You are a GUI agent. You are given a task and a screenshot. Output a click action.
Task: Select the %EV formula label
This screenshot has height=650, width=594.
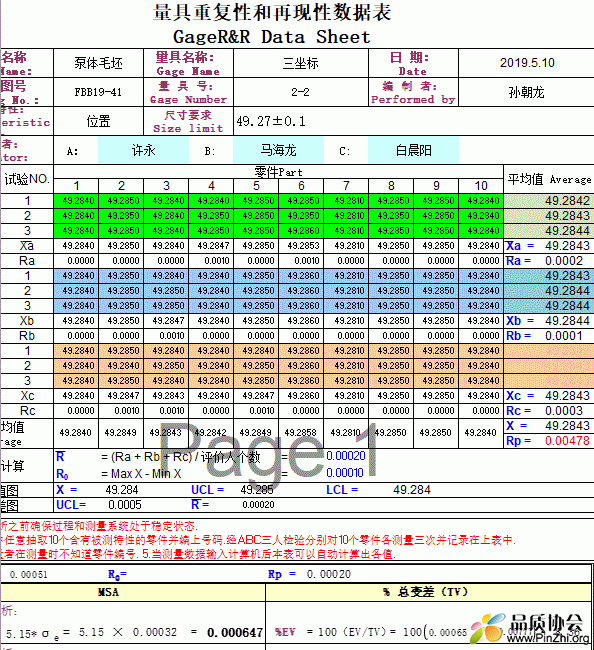click(x=285, y=632)
